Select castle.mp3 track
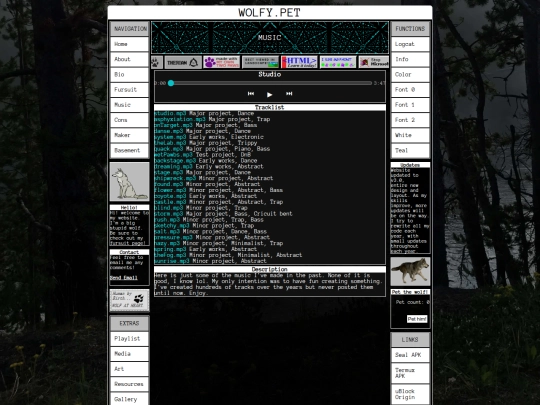Image resolution: width=540 pixels, height=405 pixels. pos(170,202)
